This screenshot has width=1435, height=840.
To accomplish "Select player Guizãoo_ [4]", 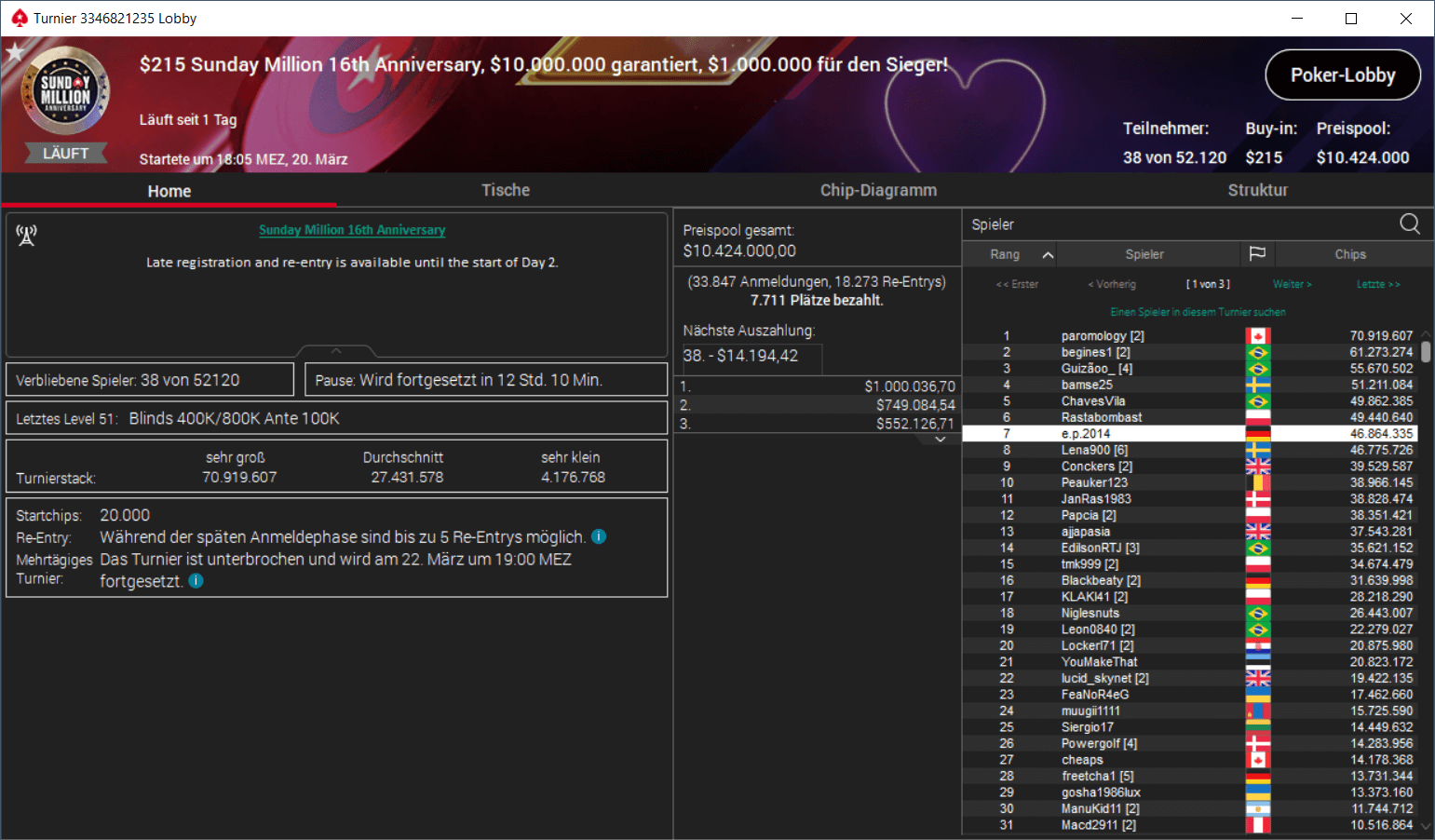I will (1097, 369).
